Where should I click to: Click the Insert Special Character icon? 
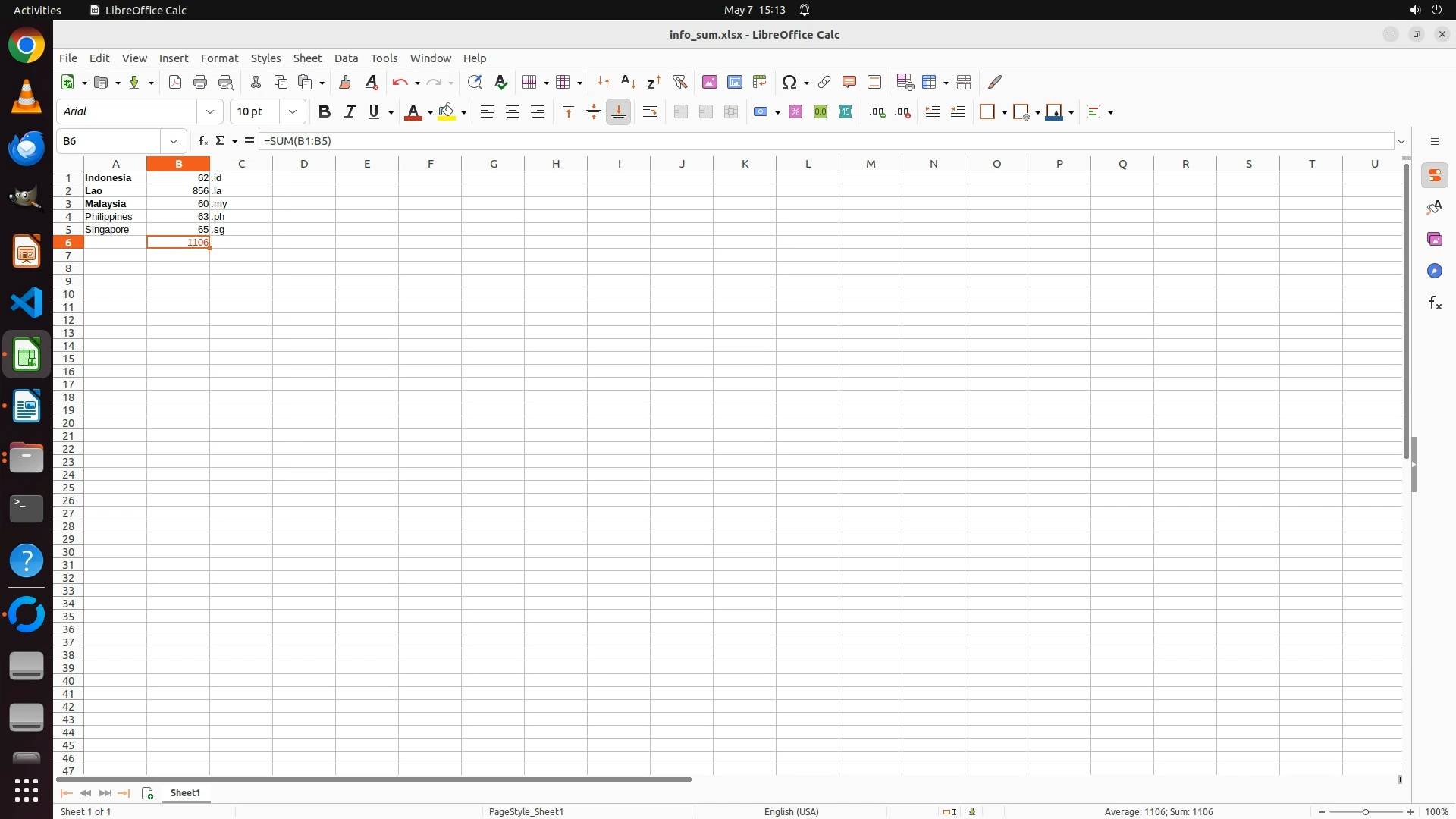(789, 82)
